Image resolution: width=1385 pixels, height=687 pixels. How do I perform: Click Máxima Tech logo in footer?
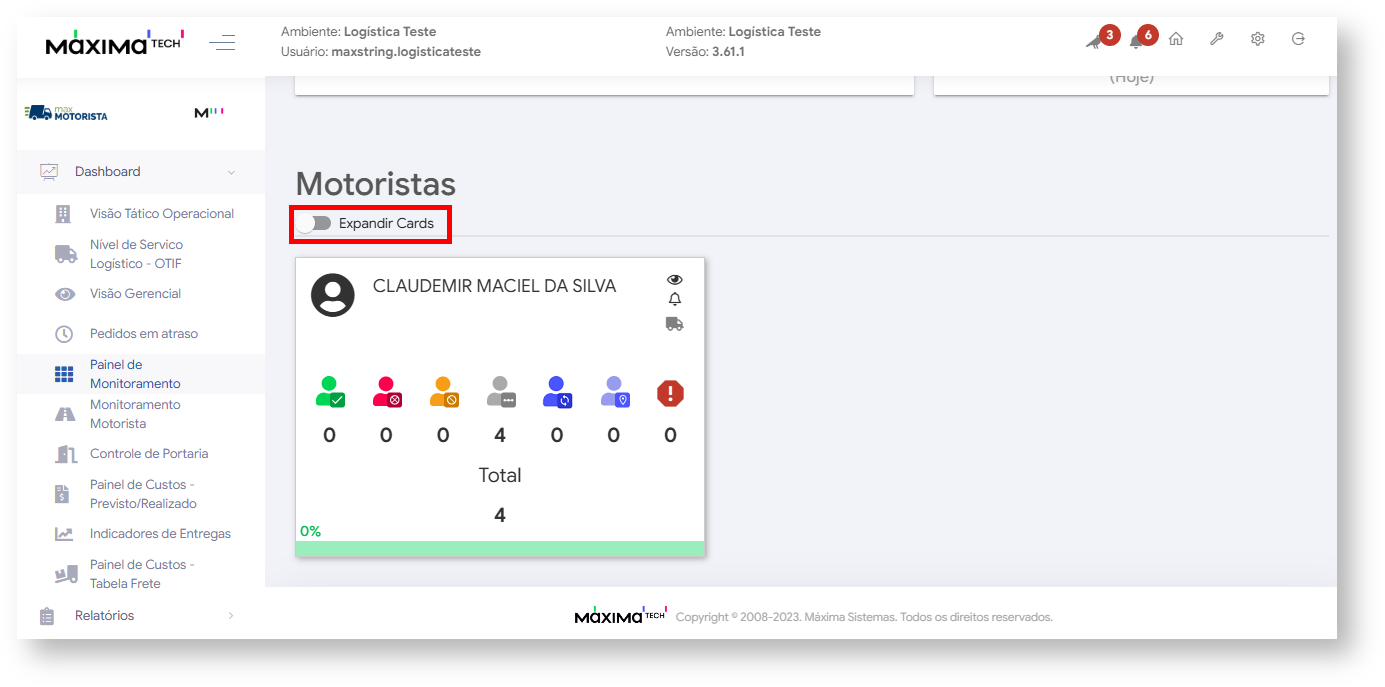point(620,616)
